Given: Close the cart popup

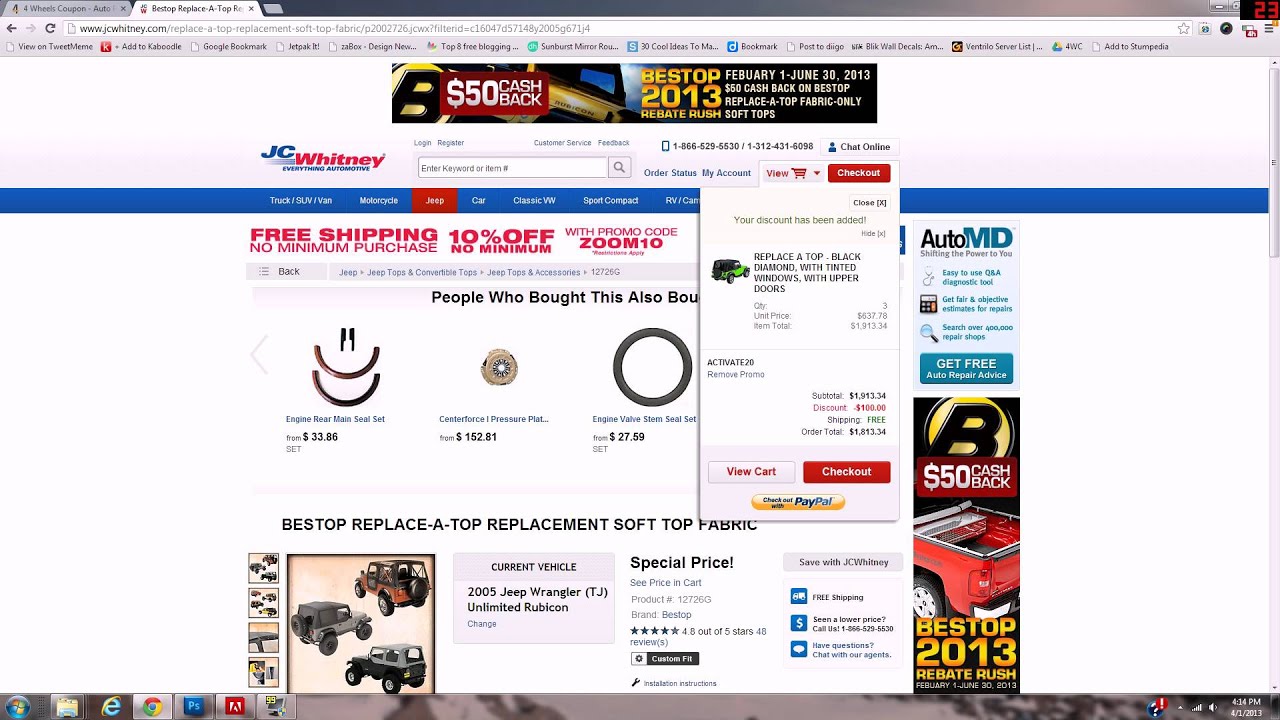Looking at the screenshot, I should pos(870,203).
